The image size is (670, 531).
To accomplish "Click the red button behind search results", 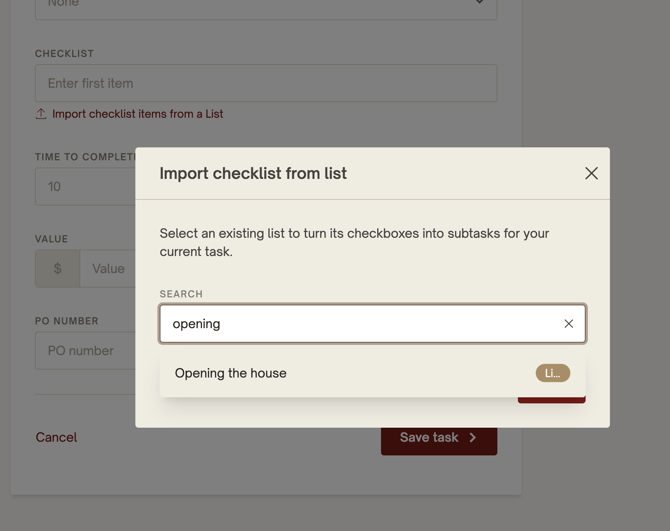I will tap(551, 399).
